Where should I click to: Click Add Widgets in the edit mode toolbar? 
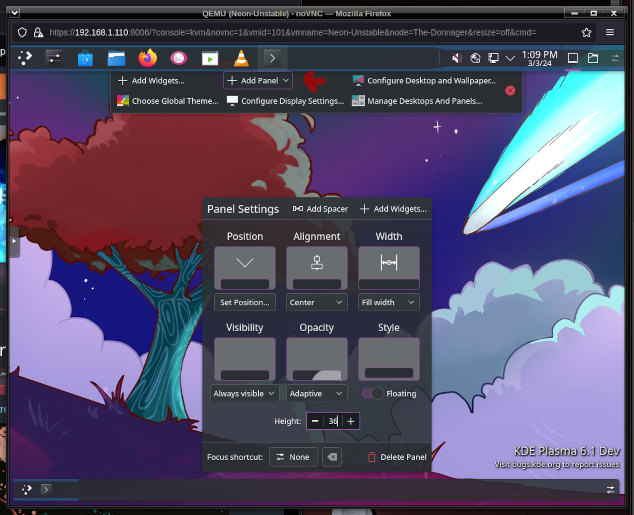tap(151, 80)
